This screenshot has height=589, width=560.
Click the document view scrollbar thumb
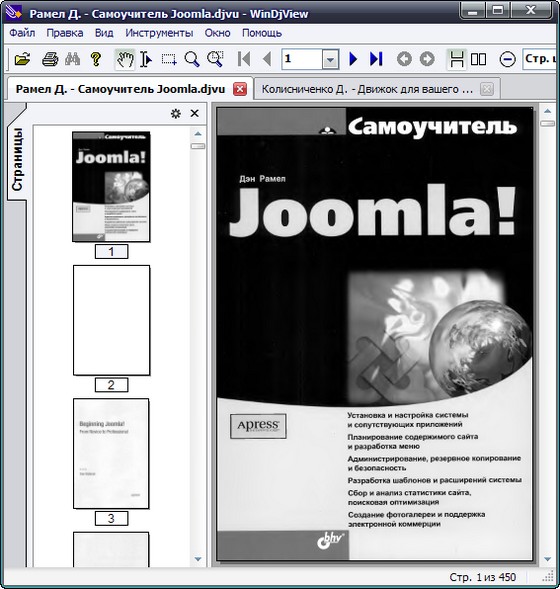coord(547,123)
